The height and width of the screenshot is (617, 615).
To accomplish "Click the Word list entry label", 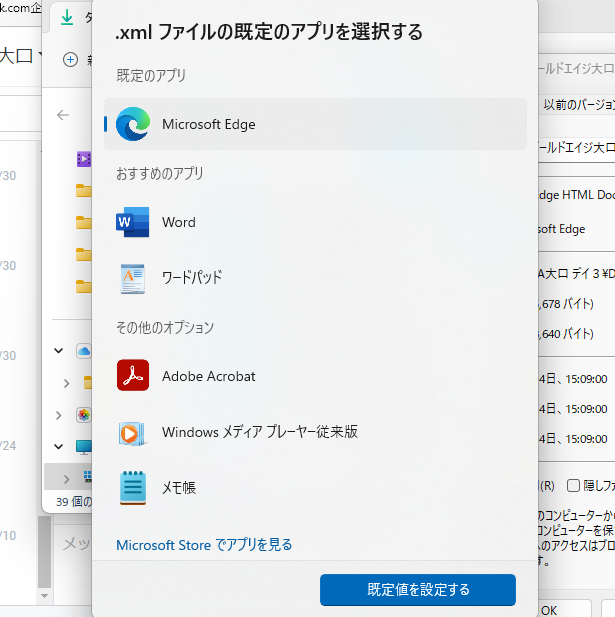I will click(x=179, y=222).
